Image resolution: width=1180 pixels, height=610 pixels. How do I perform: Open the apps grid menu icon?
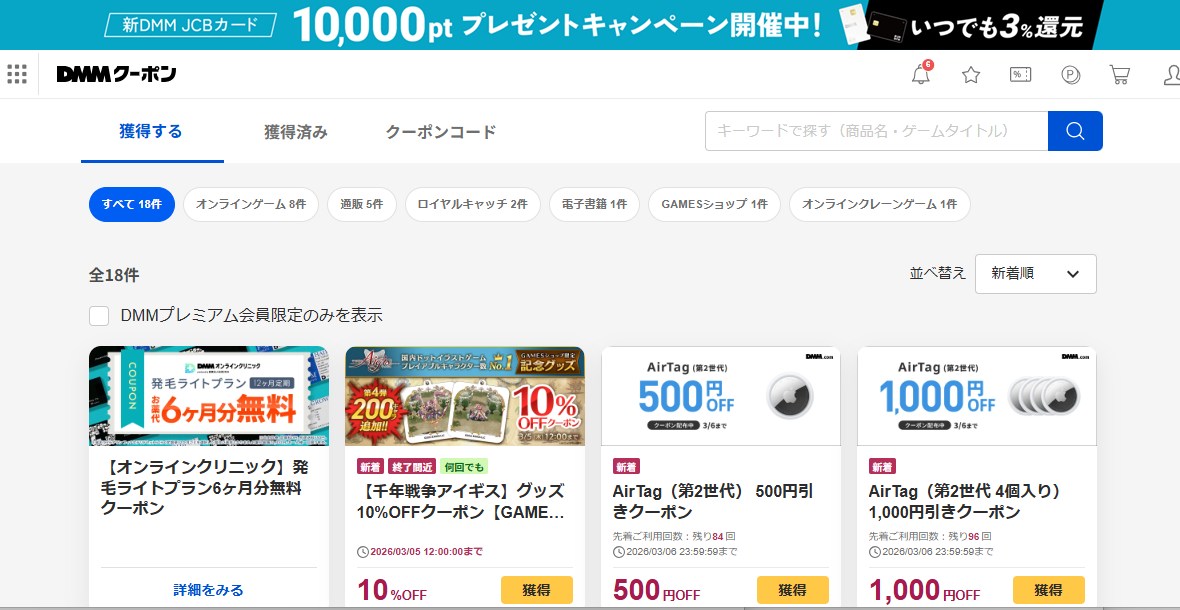coord(17,74)
